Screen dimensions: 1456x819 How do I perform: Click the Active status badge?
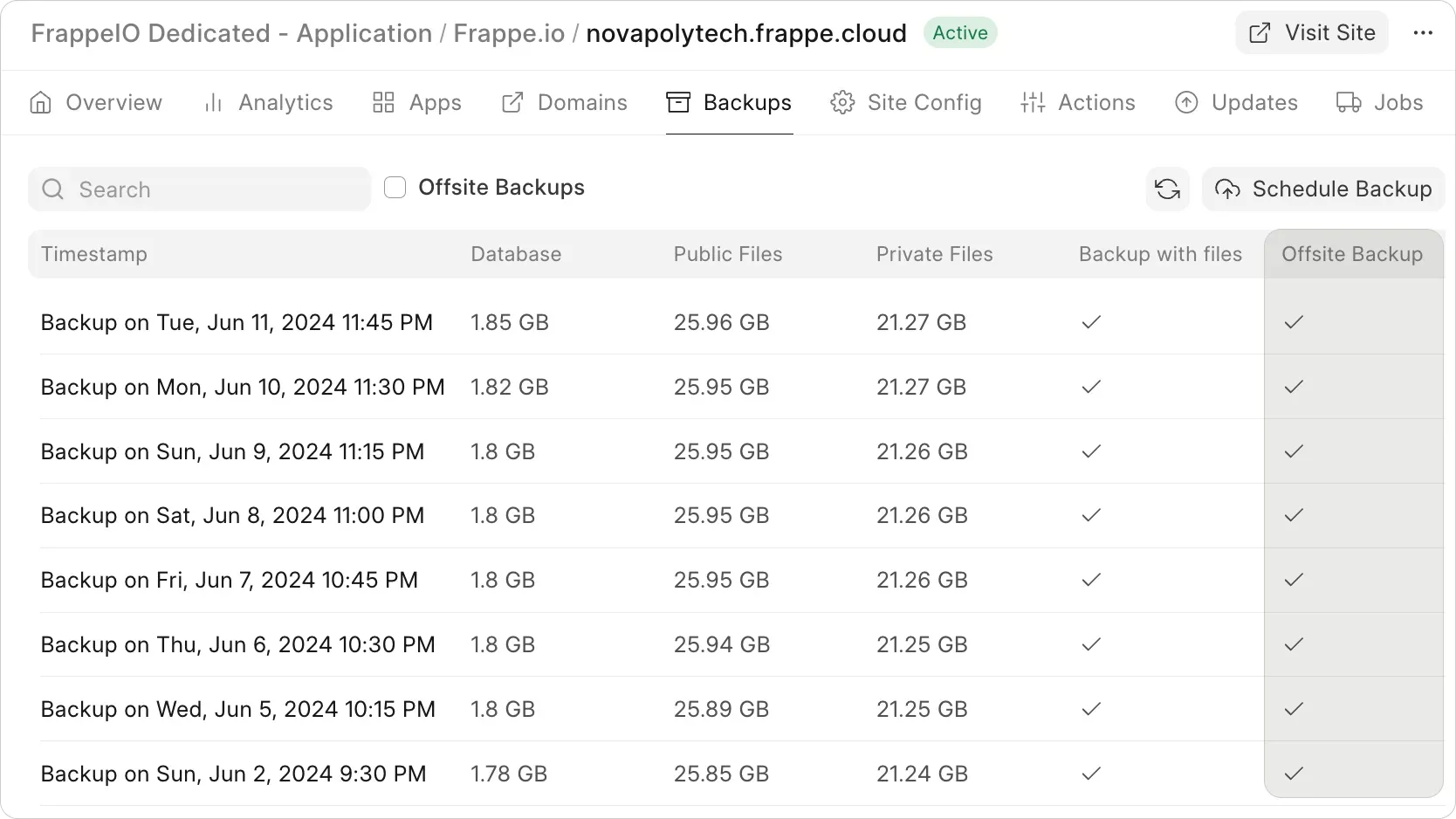tap(960, 32)
